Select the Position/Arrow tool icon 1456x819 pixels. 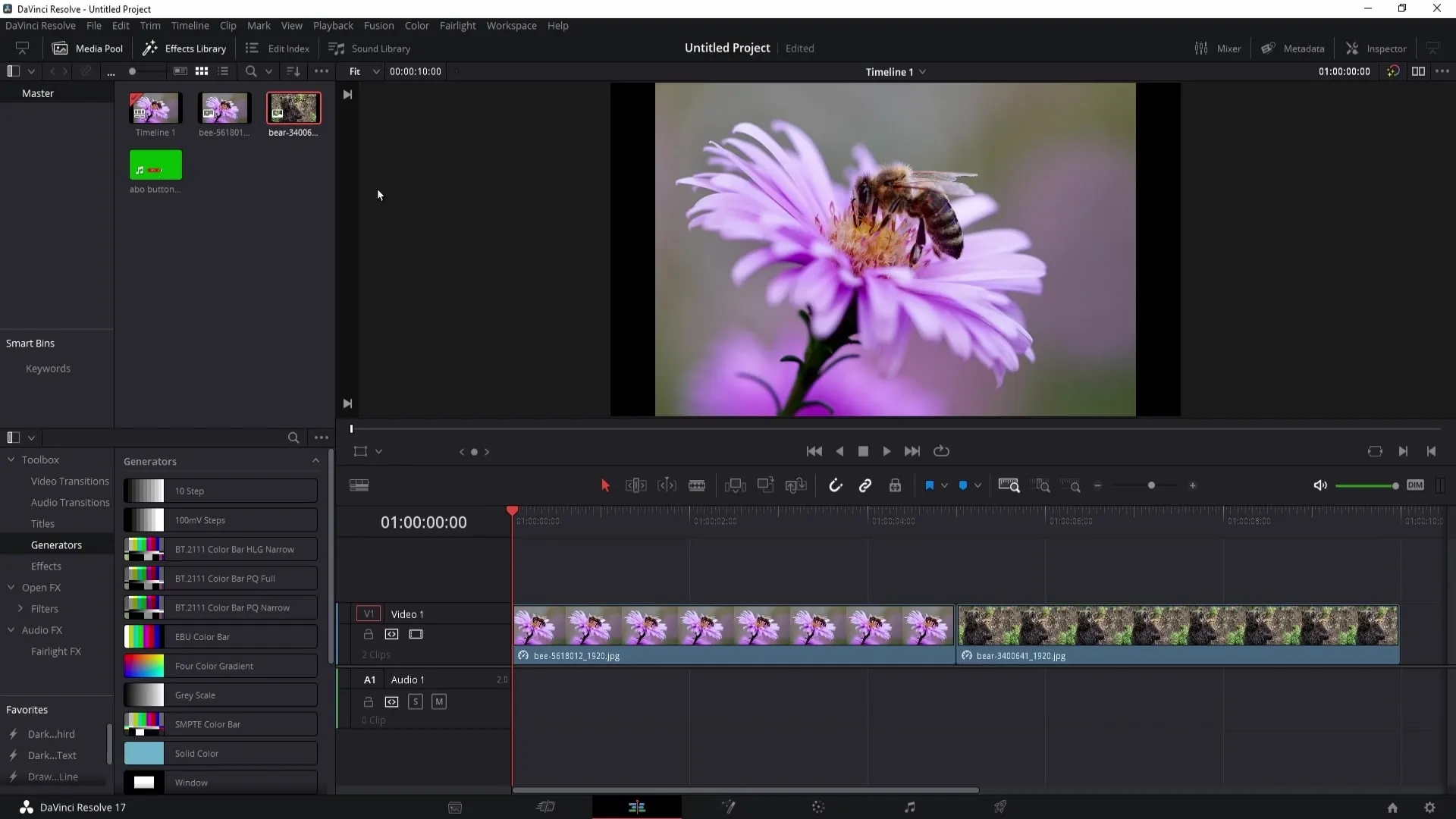(x=605, y=485)
